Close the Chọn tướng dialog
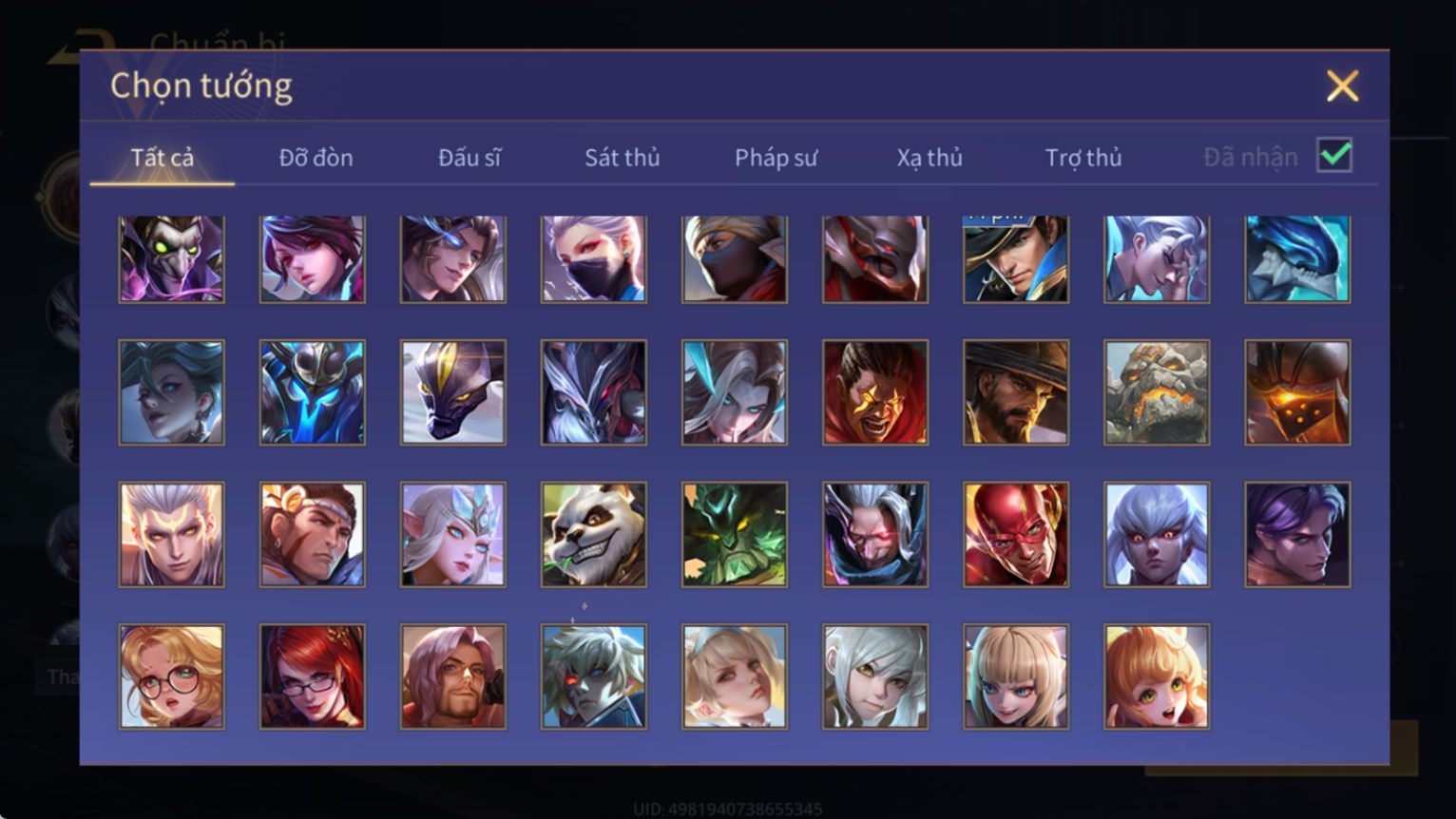The width and height of the screenshot is (1456, 819). pos(1342,86)
